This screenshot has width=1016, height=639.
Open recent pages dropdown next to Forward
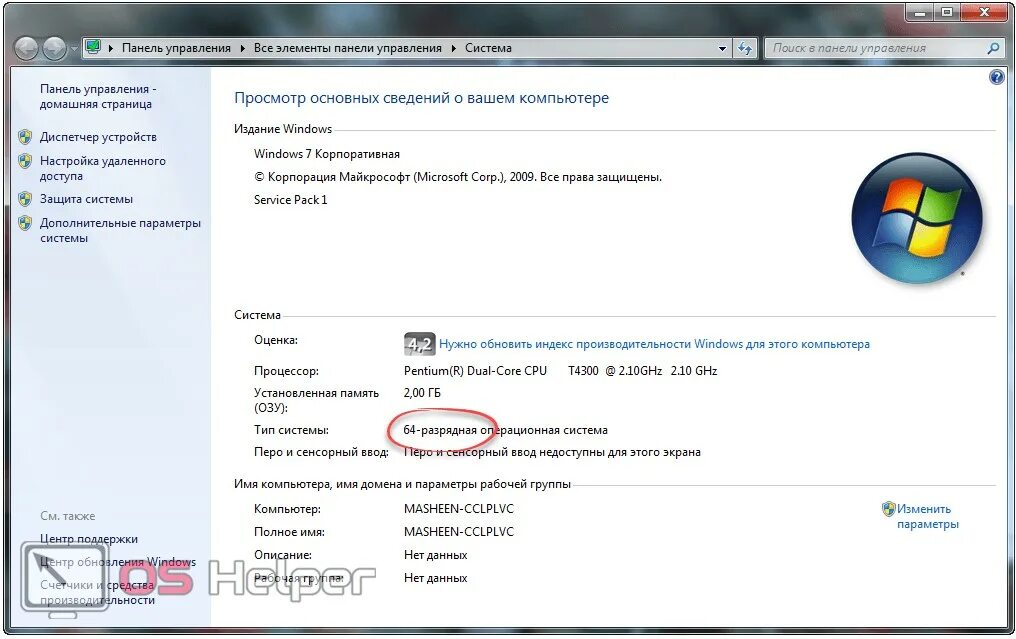(73, 49)
